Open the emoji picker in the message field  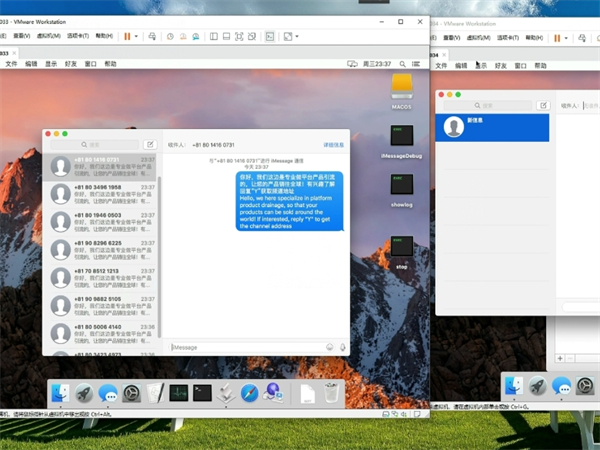coord(330,347)
